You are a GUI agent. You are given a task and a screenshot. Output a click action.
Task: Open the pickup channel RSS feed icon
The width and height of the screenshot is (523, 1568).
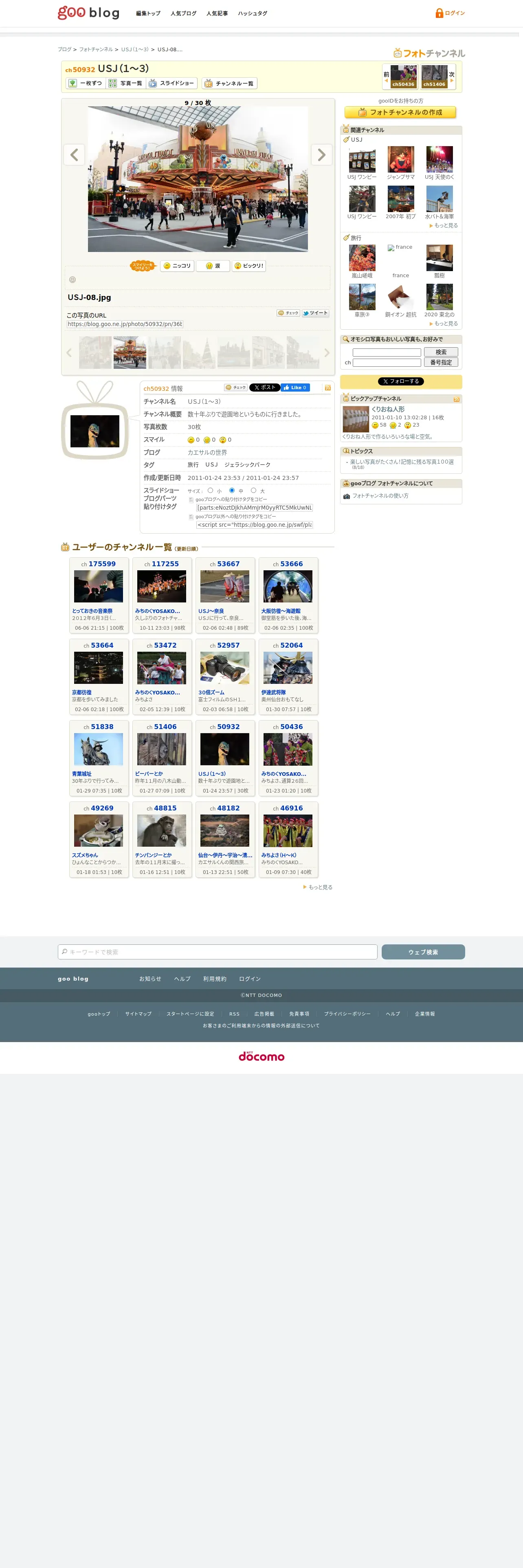[457, 399]
